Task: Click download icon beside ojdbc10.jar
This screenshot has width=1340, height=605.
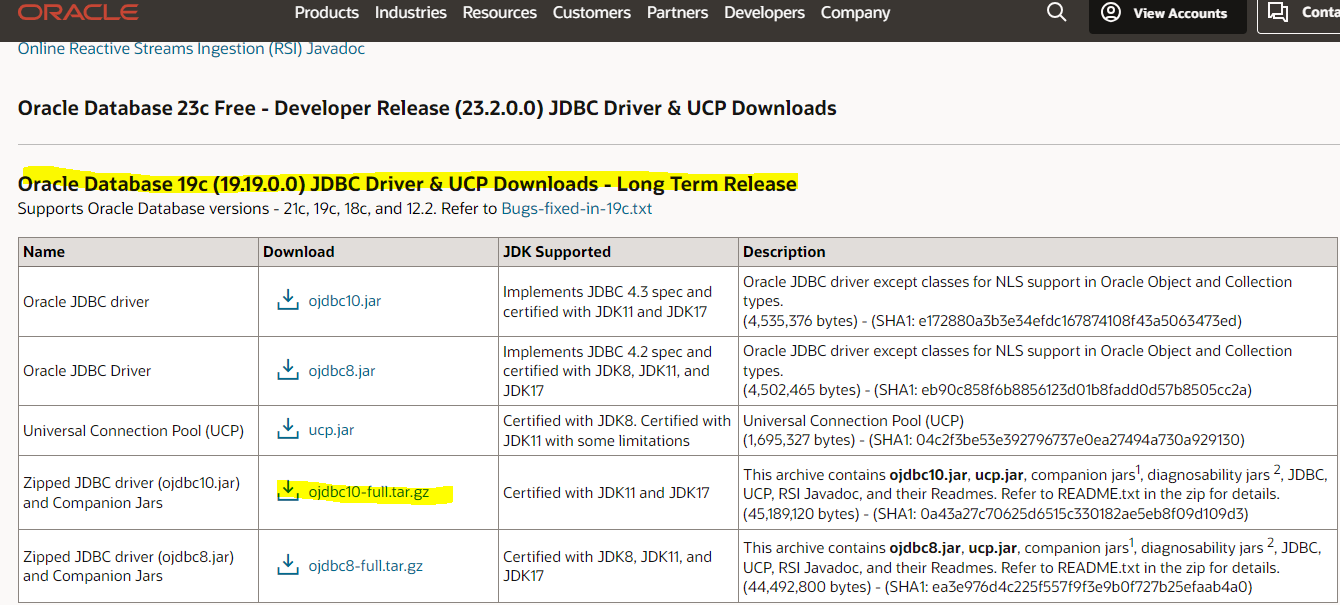Action: click(288, 300)
